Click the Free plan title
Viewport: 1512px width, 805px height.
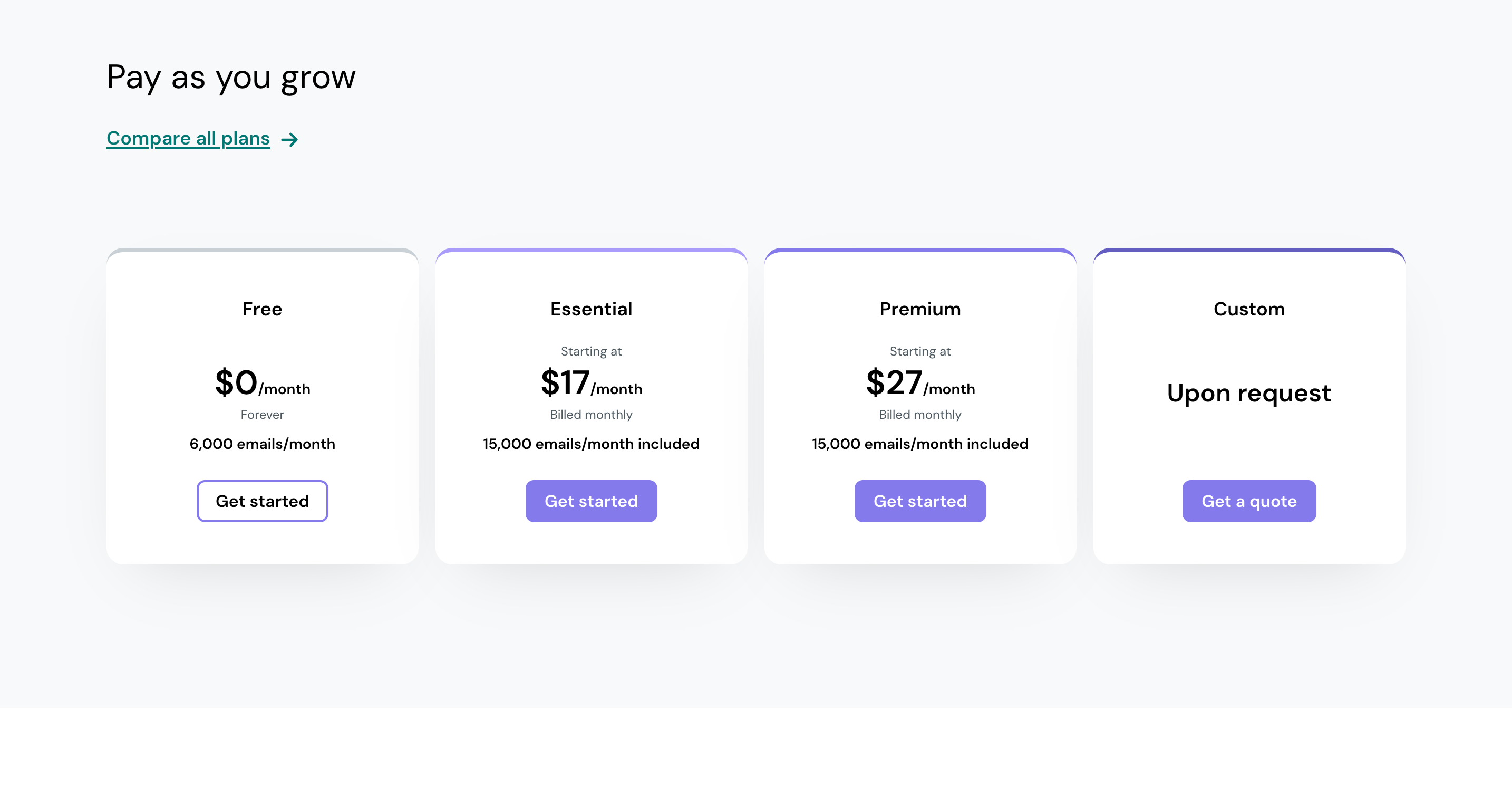coord(263,309)
